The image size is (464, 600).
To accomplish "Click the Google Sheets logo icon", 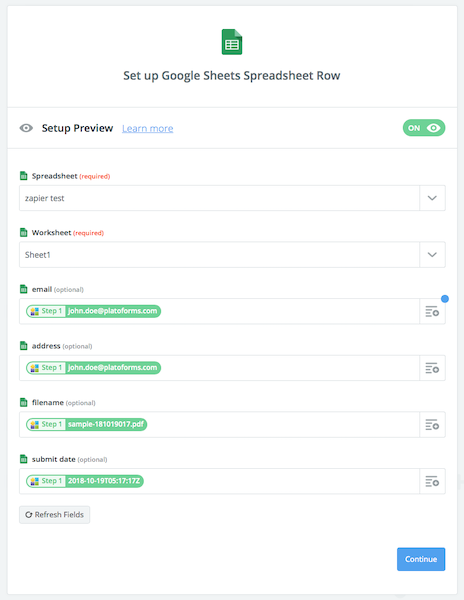I will click(x=232, y=42).
